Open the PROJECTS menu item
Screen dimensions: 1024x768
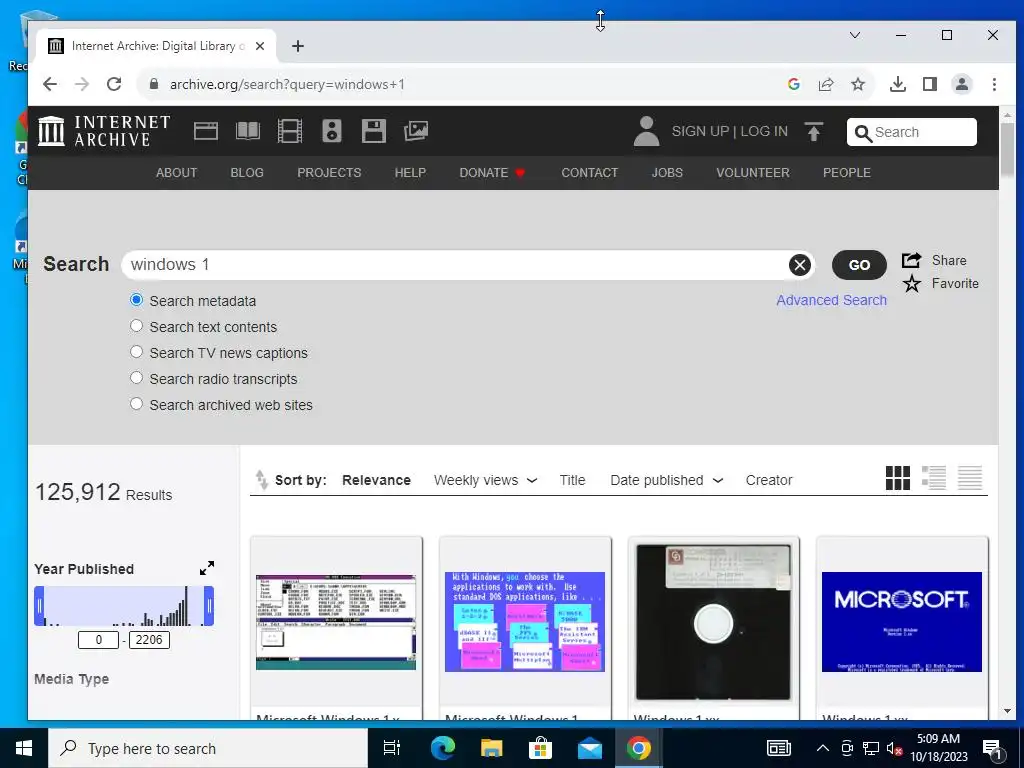329,172
